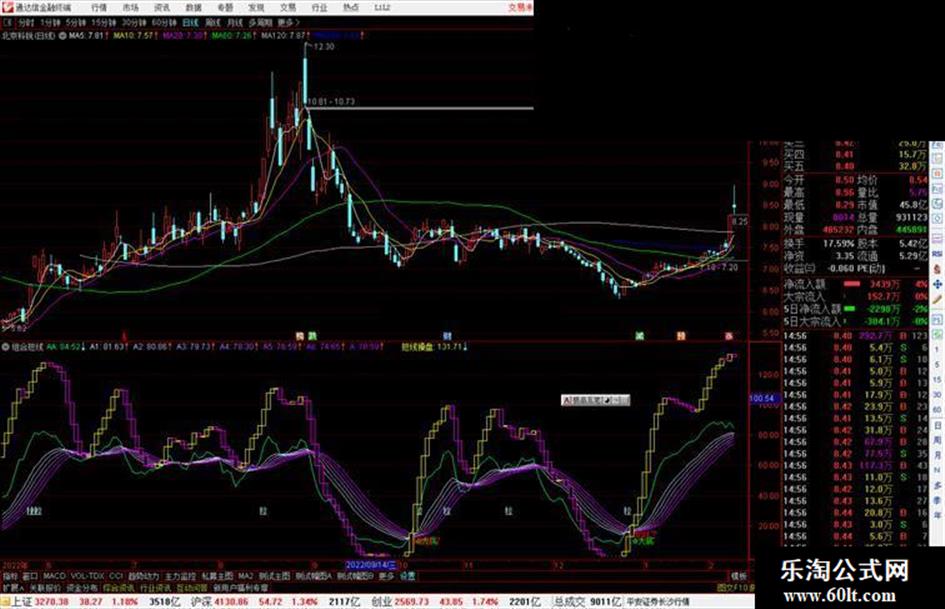Switch chart to 1分钟 period
Screen dimensions: 945x609
point(50,23)
